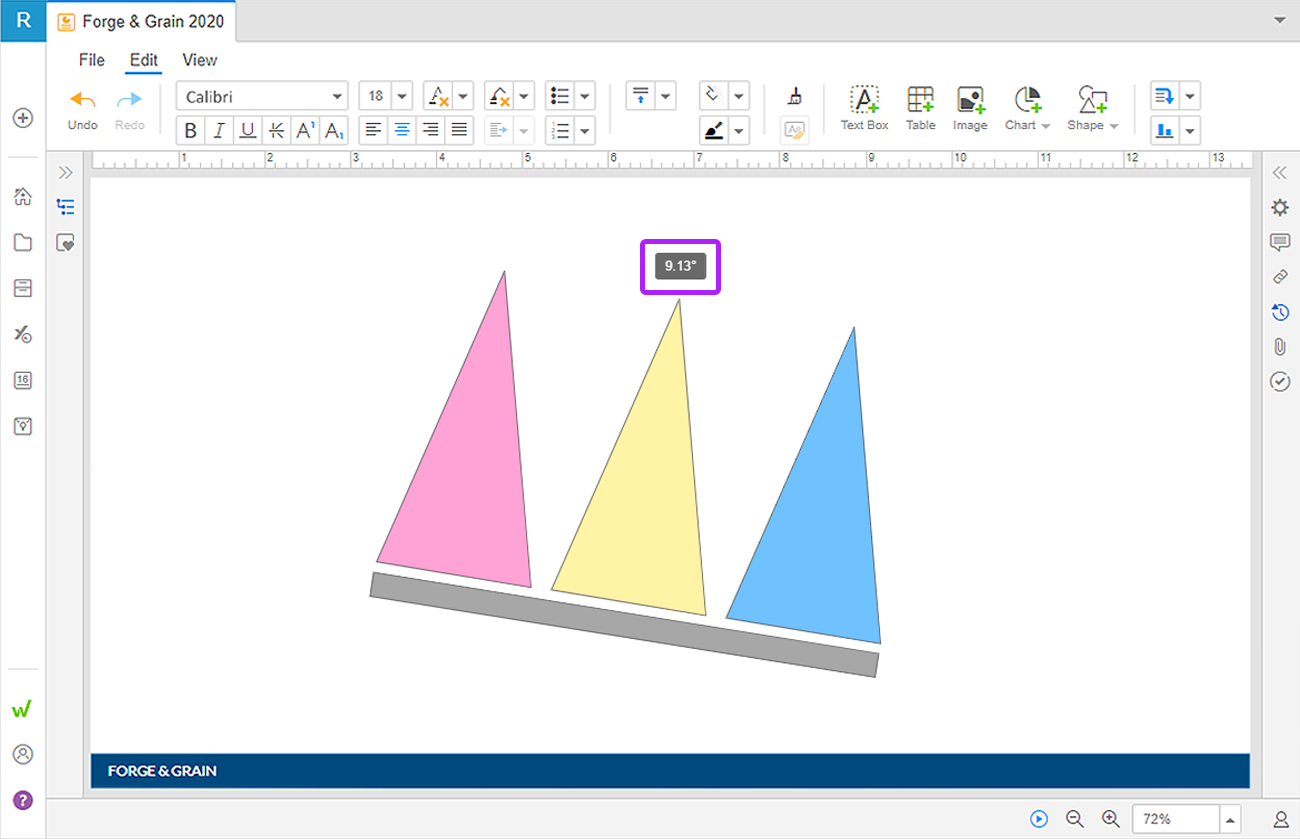Viewport: 1300px width, 839px height.
Task: Click the add new plus icon in the sidebar
Action: pos(23,118)
